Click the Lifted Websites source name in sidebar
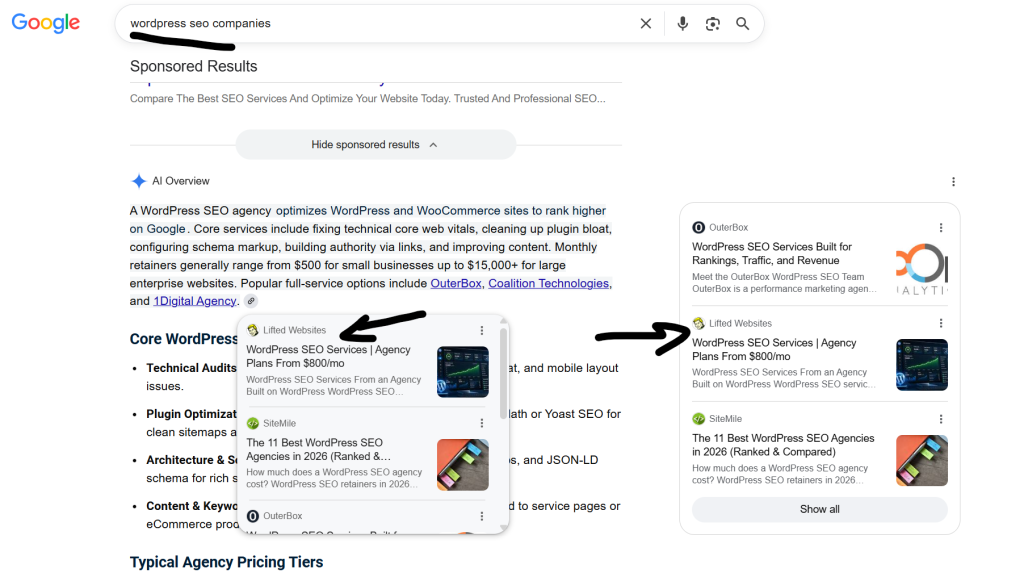Screen dimensions: 1024x577 point(741,323)
